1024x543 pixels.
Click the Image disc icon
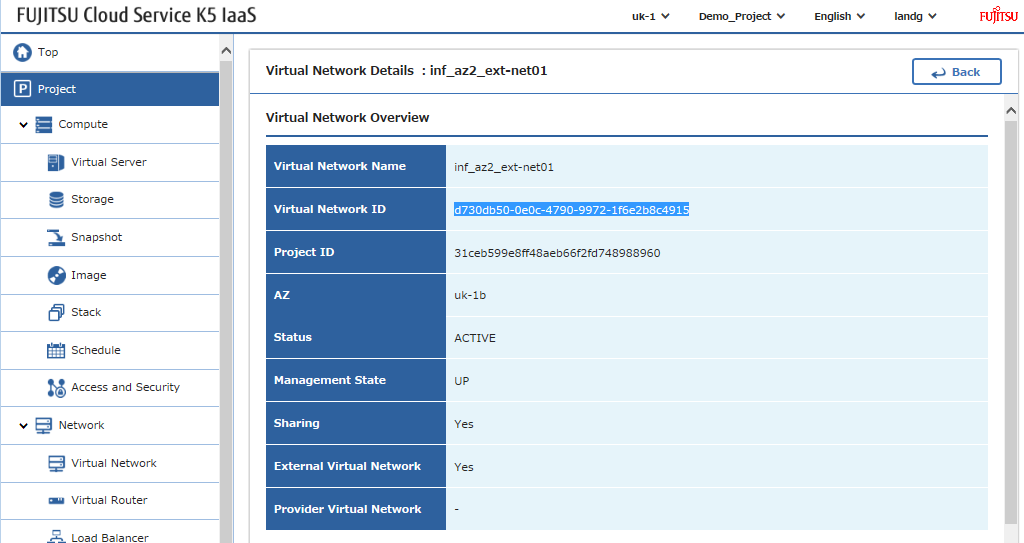coord(56,275)
